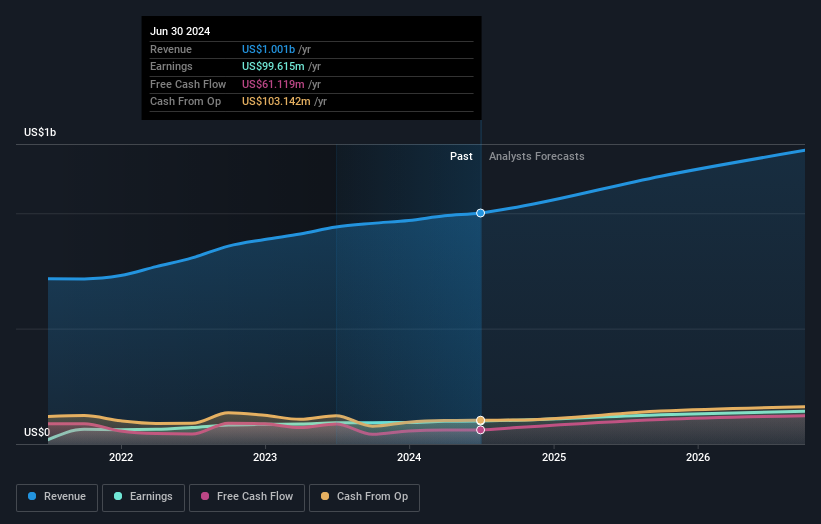The width and height of the screenshot is (821, 524).
Task: Click the Revenue row label in tooltip
Action: click(171, 49)
